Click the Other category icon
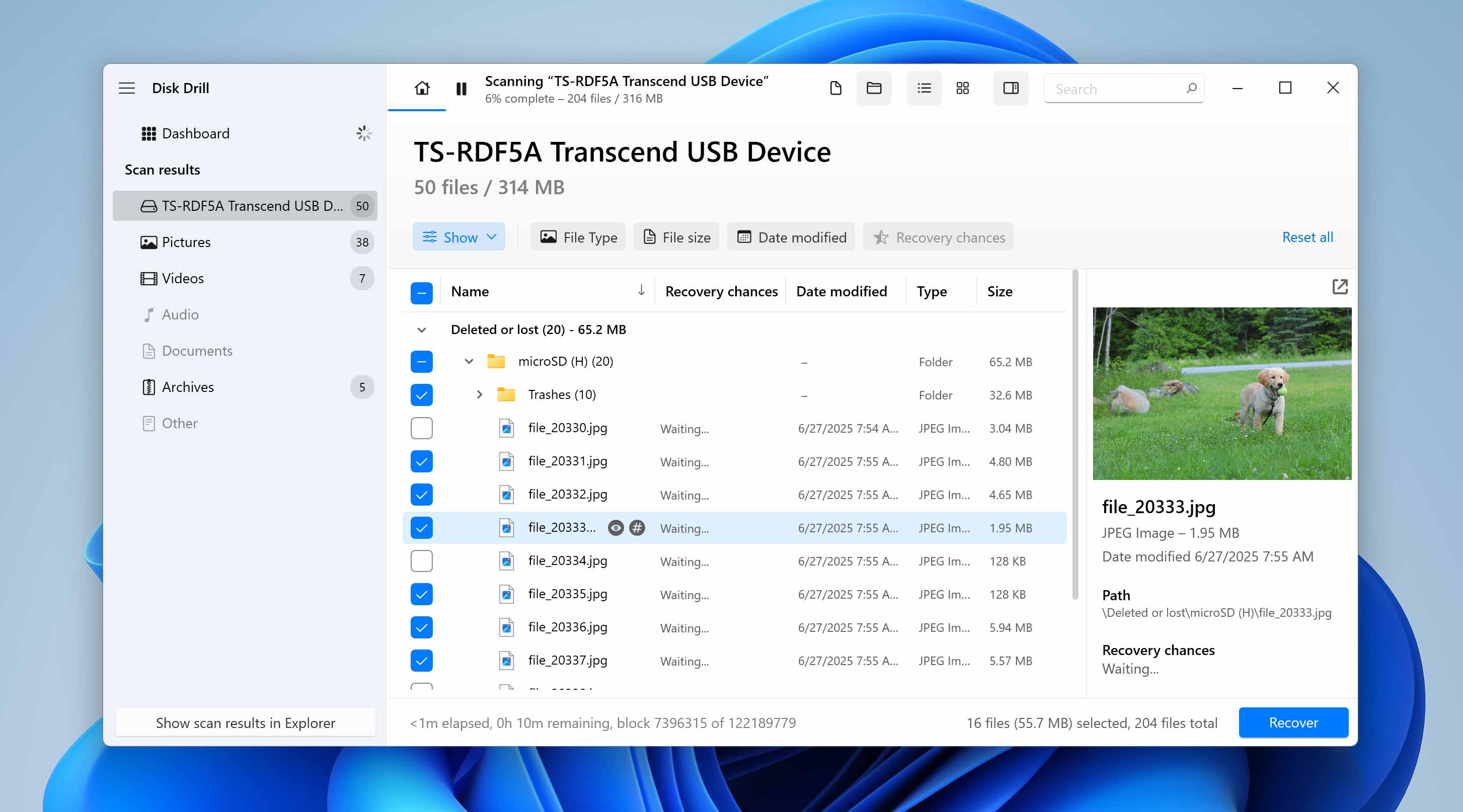 149,424
